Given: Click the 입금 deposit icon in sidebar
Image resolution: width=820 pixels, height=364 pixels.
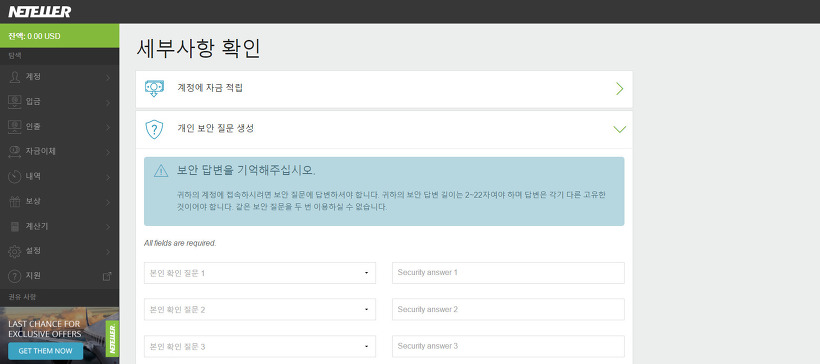Looking at the screenshot, I should [15, 101].
